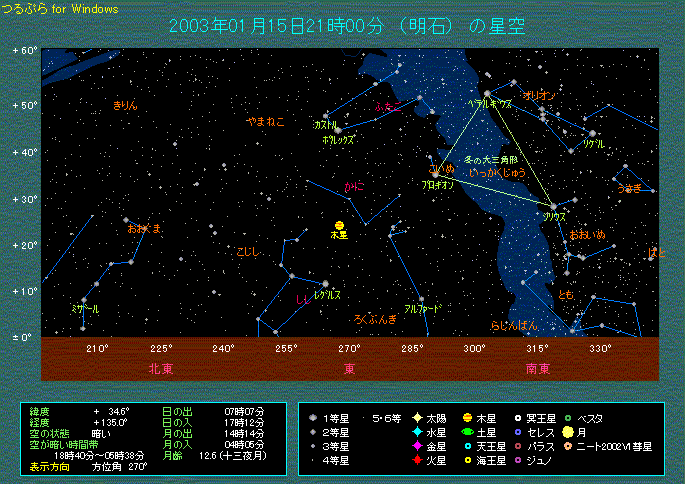The height and width of the screenshot is (484, 685).
Task: Select the Venus (金星) legend icon
Action: click(416, 446)
